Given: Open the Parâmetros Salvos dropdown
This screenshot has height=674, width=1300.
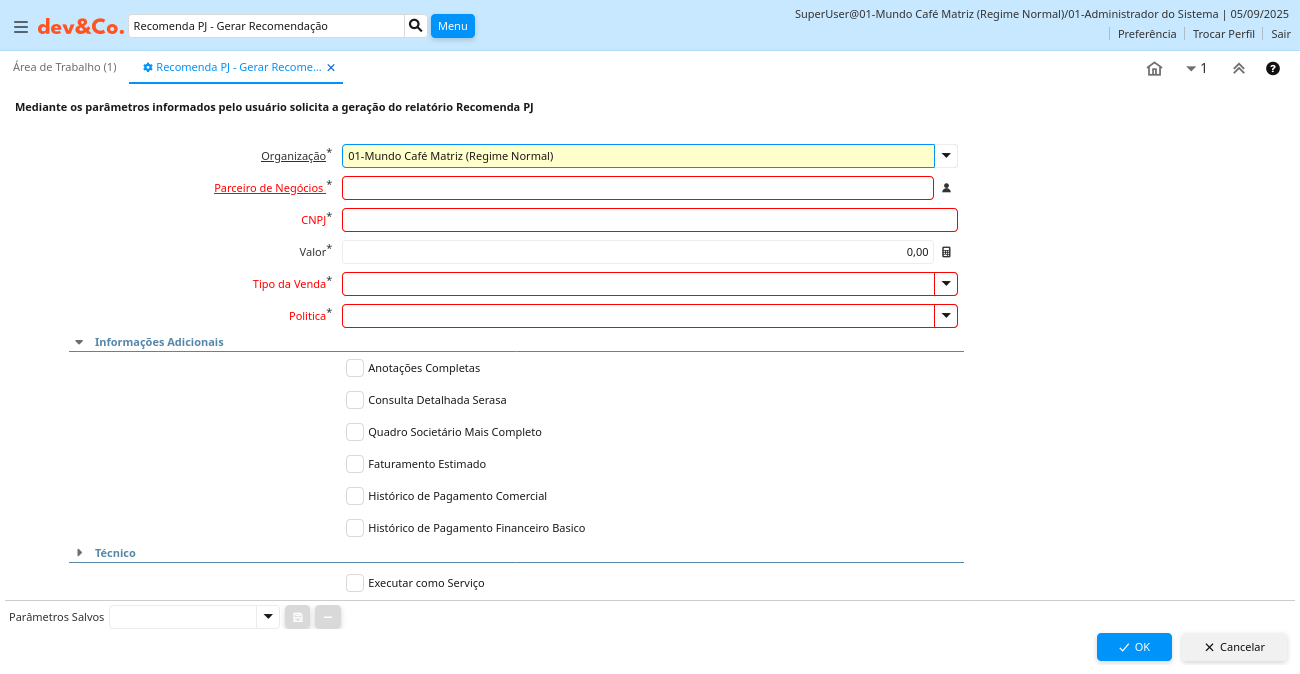Looking at the screenshot, I should coord(267,617).
